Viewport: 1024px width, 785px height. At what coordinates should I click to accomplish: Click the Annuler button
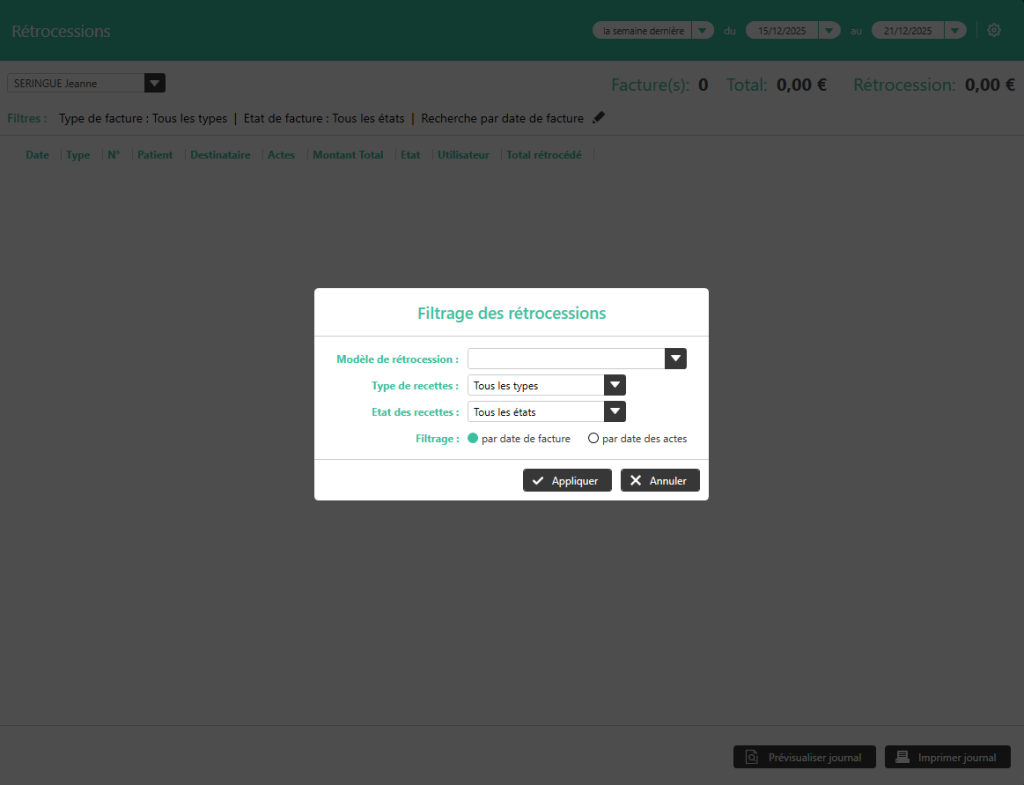(660, 481)
